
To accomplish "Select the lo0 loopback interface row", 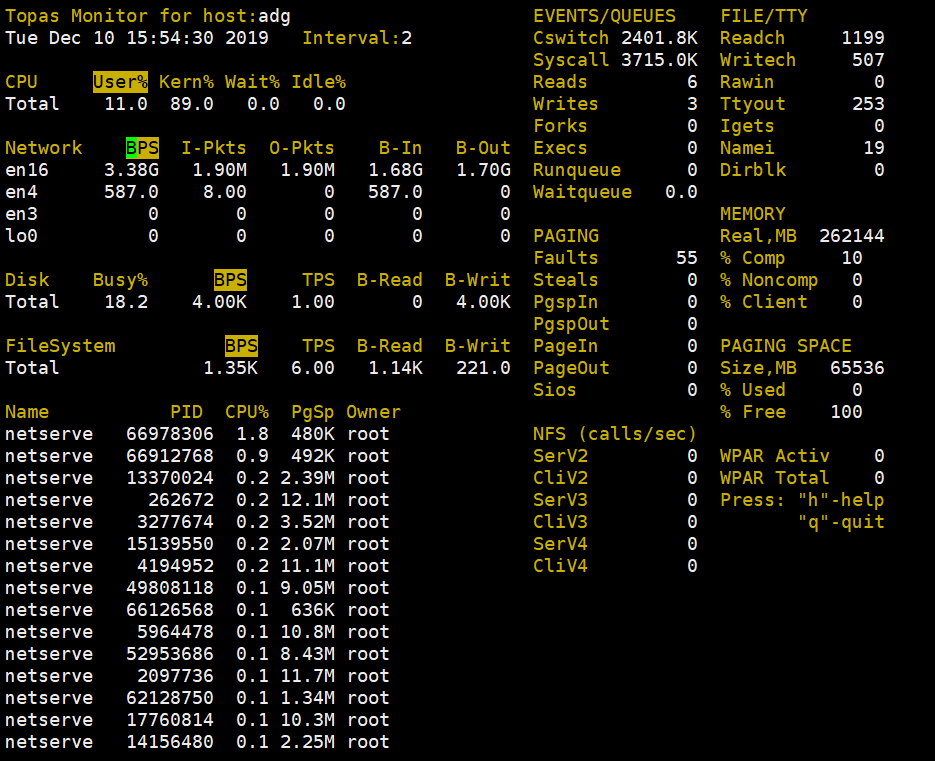I will 258,236.
